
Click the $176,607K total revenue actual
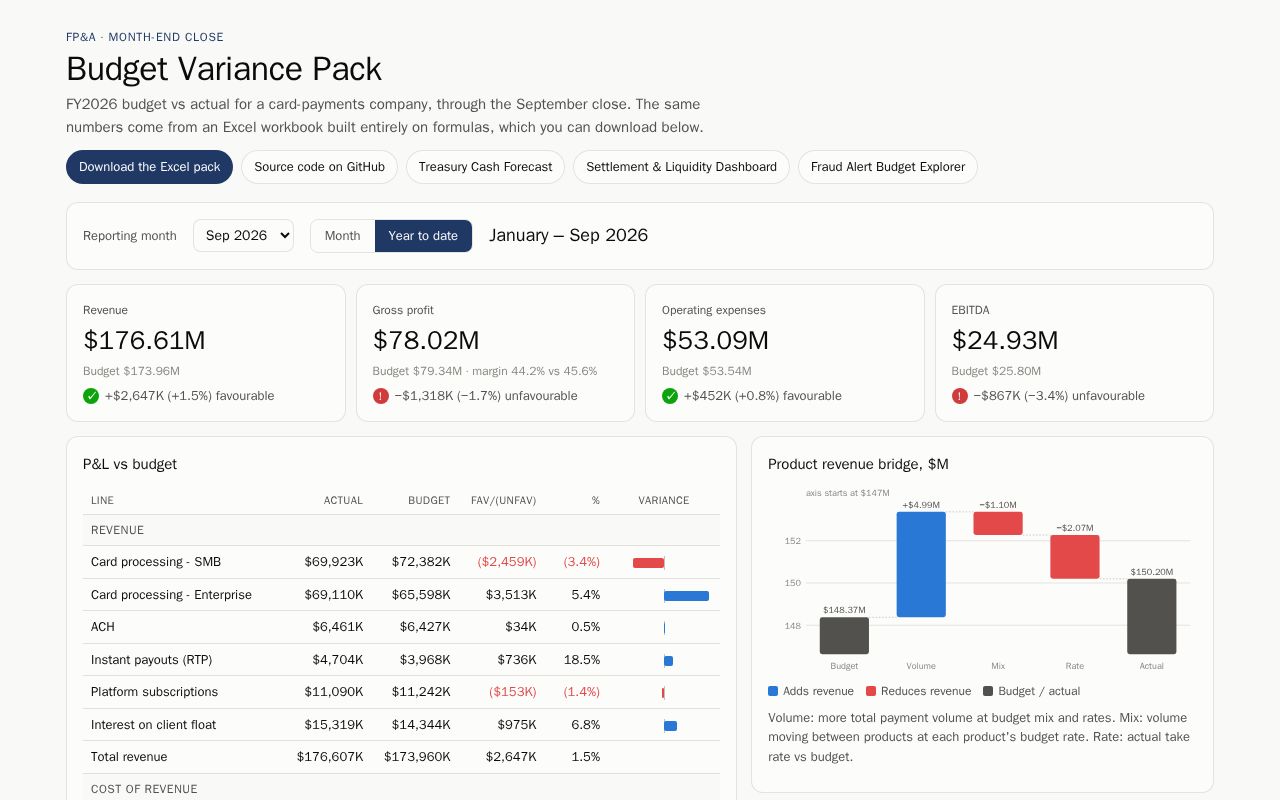coord(330,757)
